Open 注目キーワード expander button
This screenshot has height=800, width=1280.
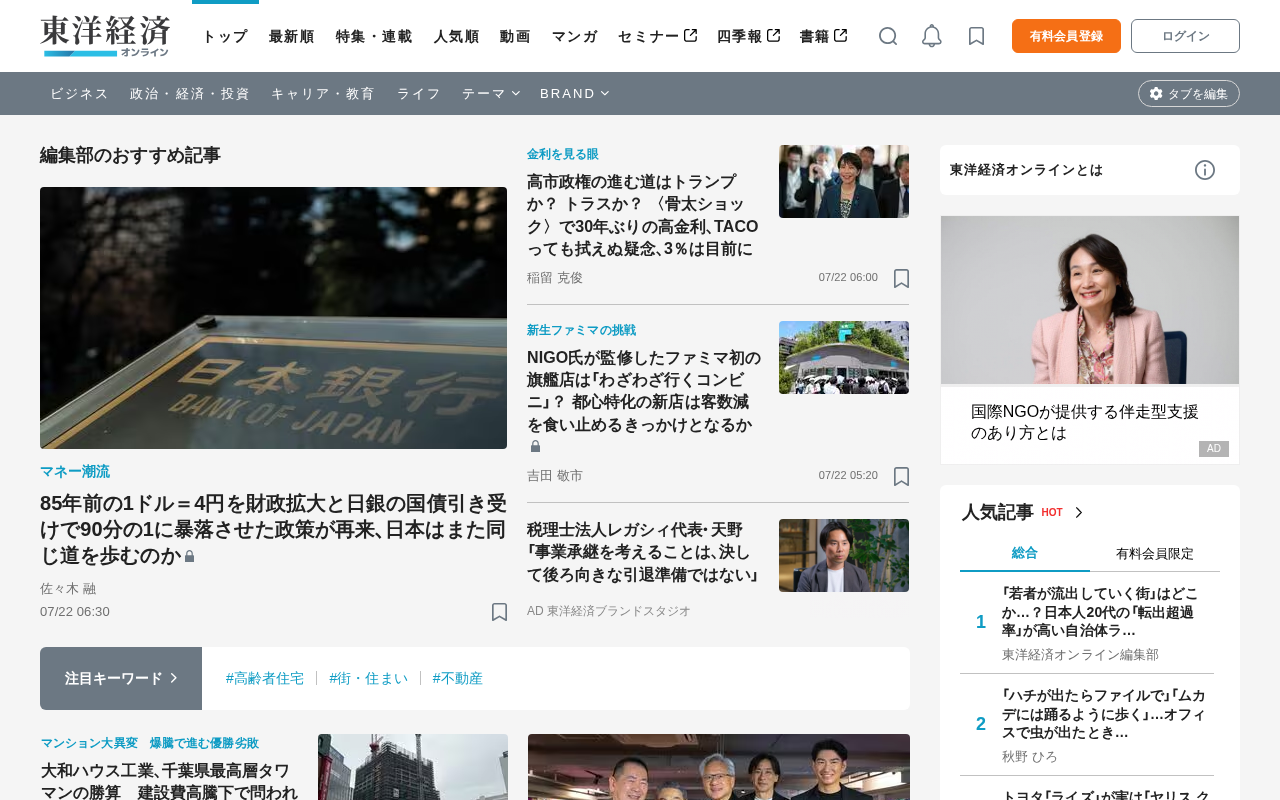point(121,678)
